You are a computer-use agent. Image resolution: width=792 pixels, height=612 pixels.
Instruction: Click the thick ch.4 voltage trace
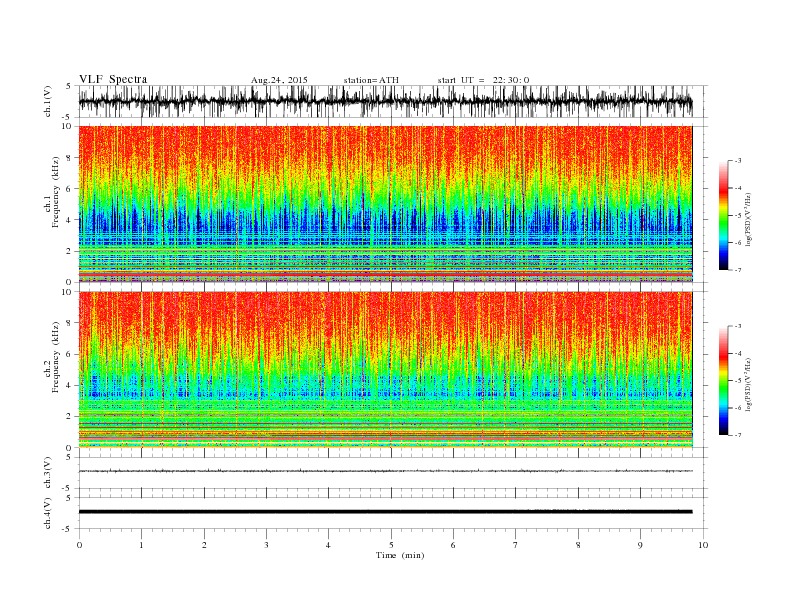pyautogui.click(x=385, y=512)
